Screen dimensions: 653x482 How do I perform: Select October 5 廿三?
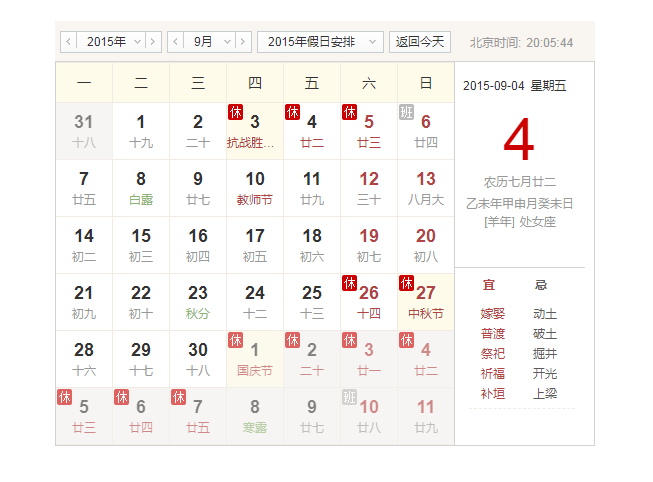click(x=84, y=416)
